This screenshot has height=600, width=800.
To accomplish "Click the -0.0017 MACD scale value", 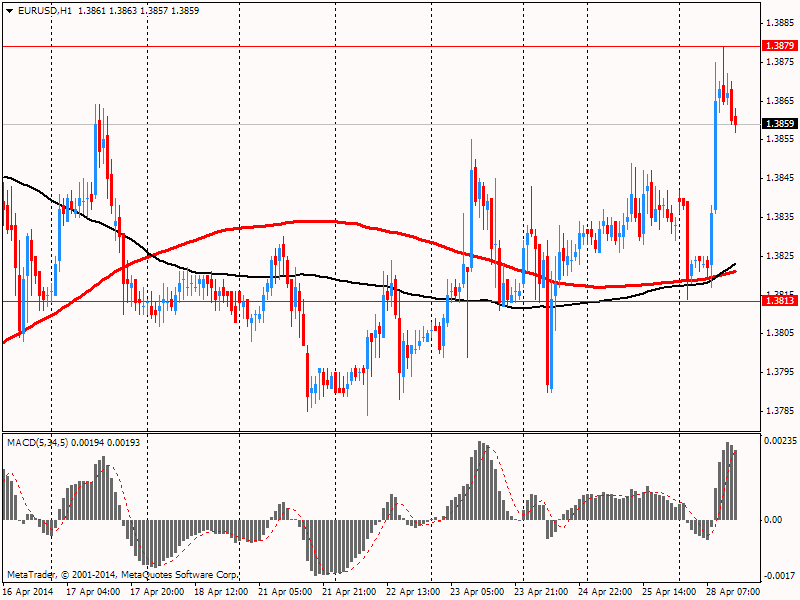I will (779, 576).
